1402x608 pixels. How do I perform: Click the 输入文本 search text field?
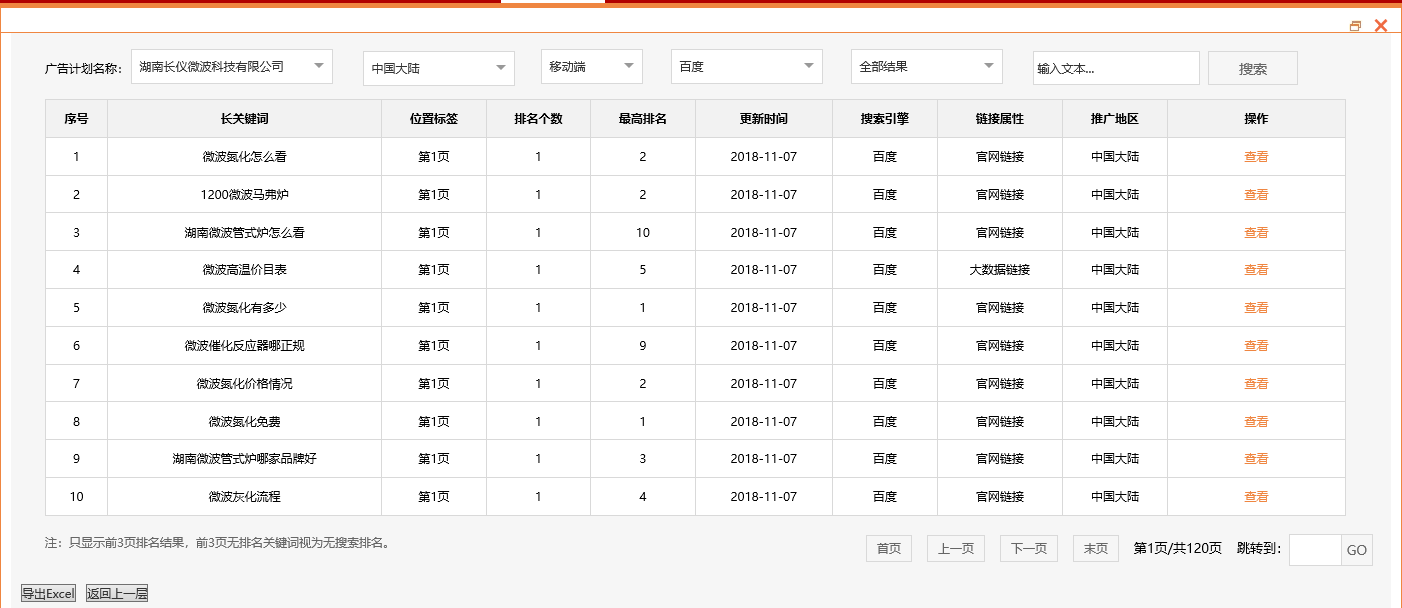[x=1116, y=67]
